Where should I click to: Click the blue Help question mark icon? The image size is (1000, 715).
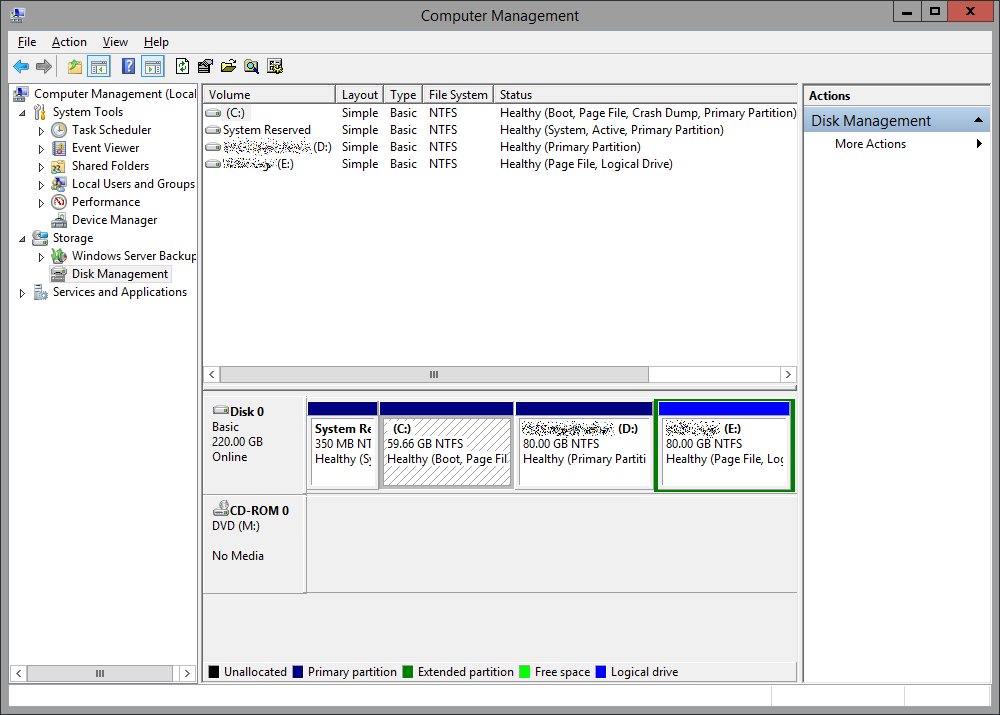coord(128,66)
